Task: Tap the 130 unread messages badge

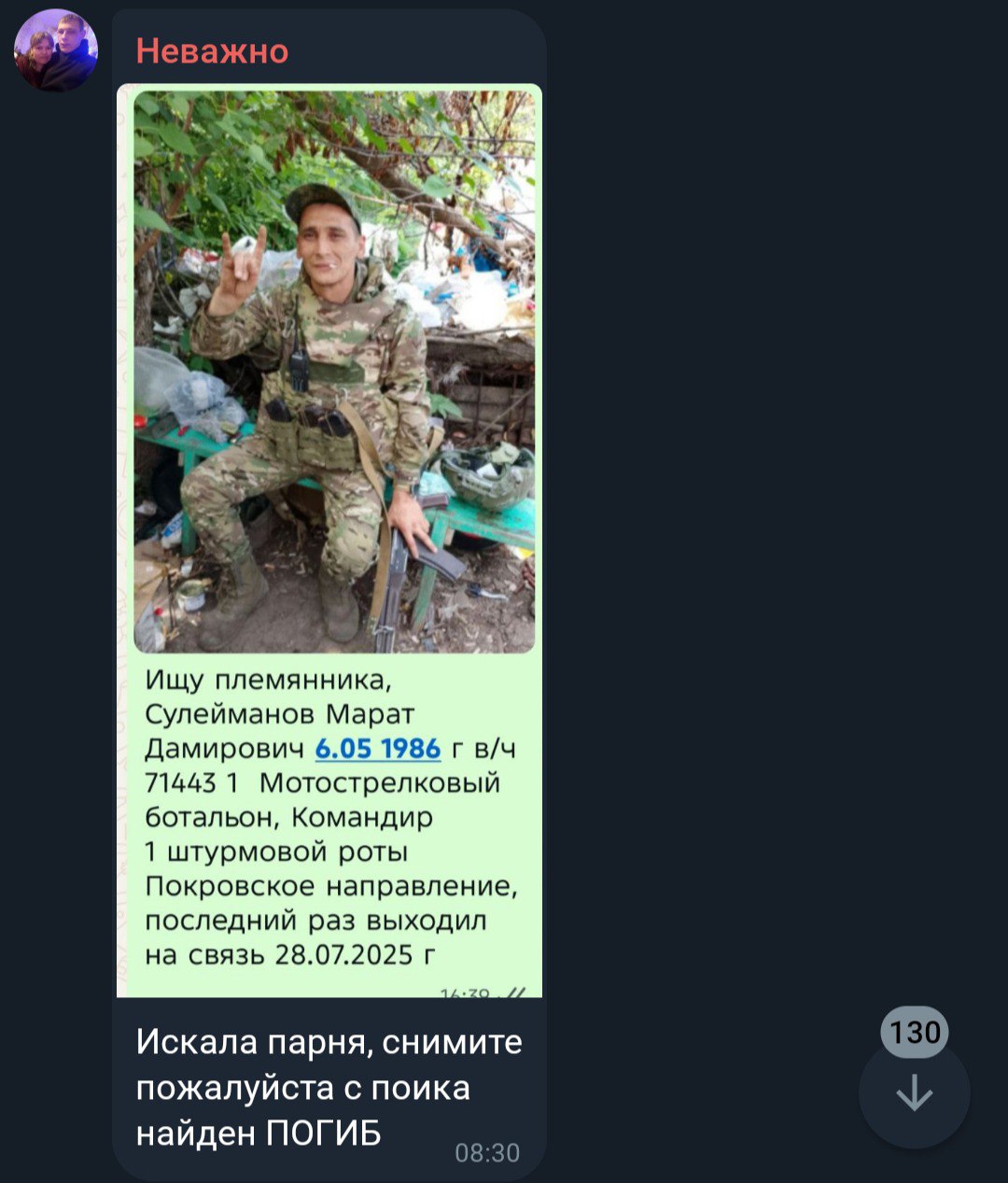Action: [x=915, y=1032]
